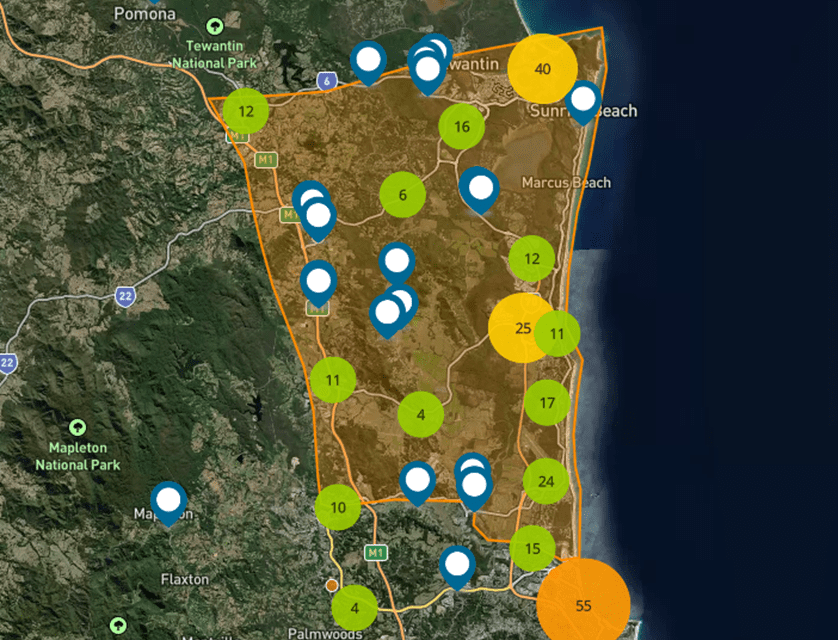Click the Tewantin National Park tree icon
Viewport: 838px width, 640px height.
tap(214, 27)
